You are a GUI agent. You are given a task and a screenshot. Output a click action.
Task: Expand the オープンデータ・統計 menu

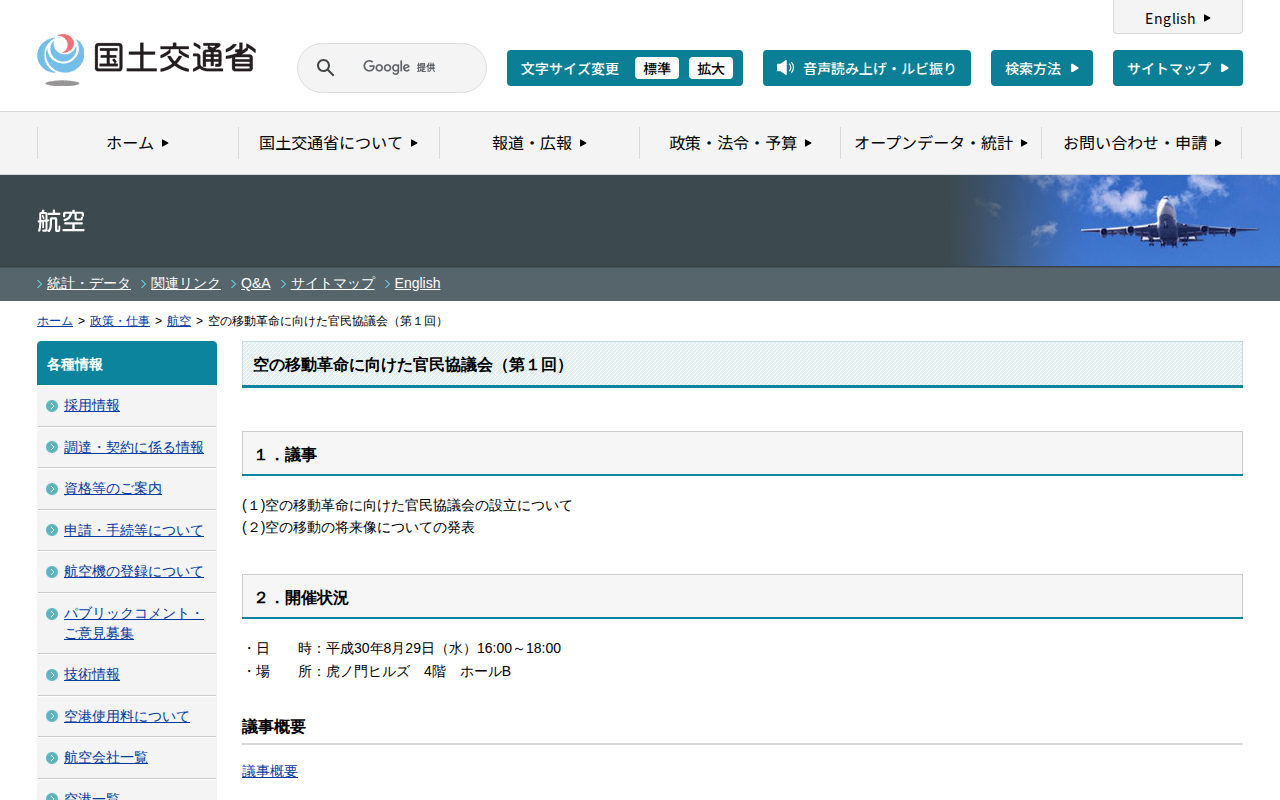coord(941,143)
